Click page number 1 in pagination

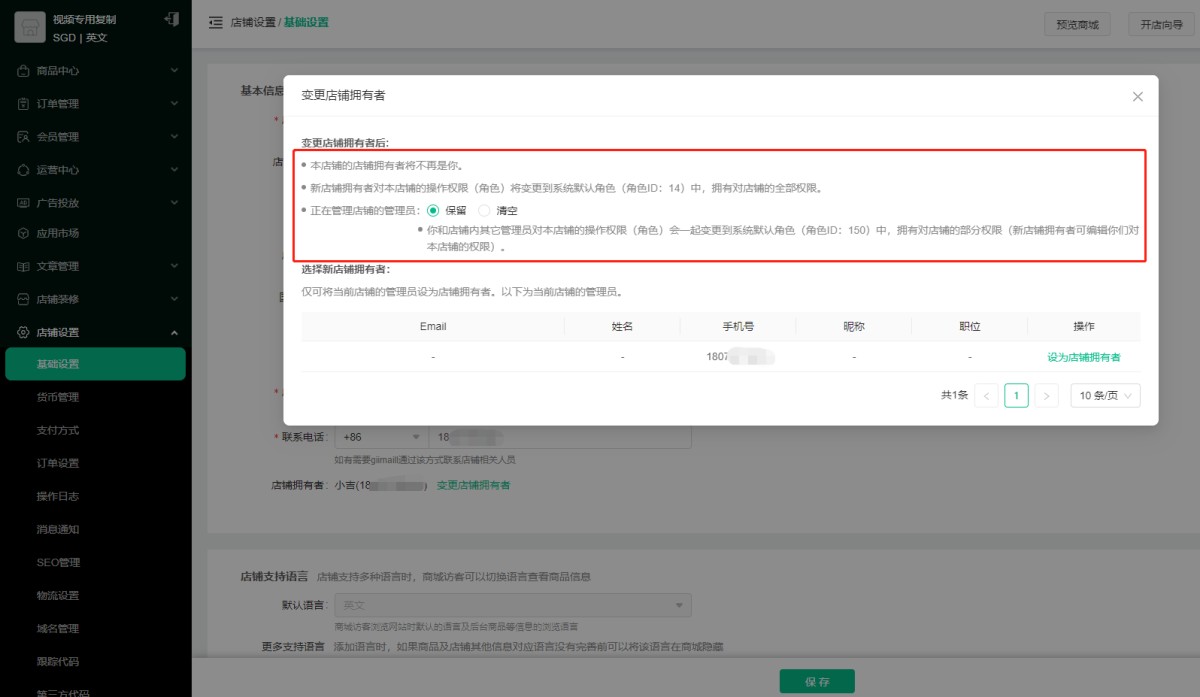pos(1016,396)
